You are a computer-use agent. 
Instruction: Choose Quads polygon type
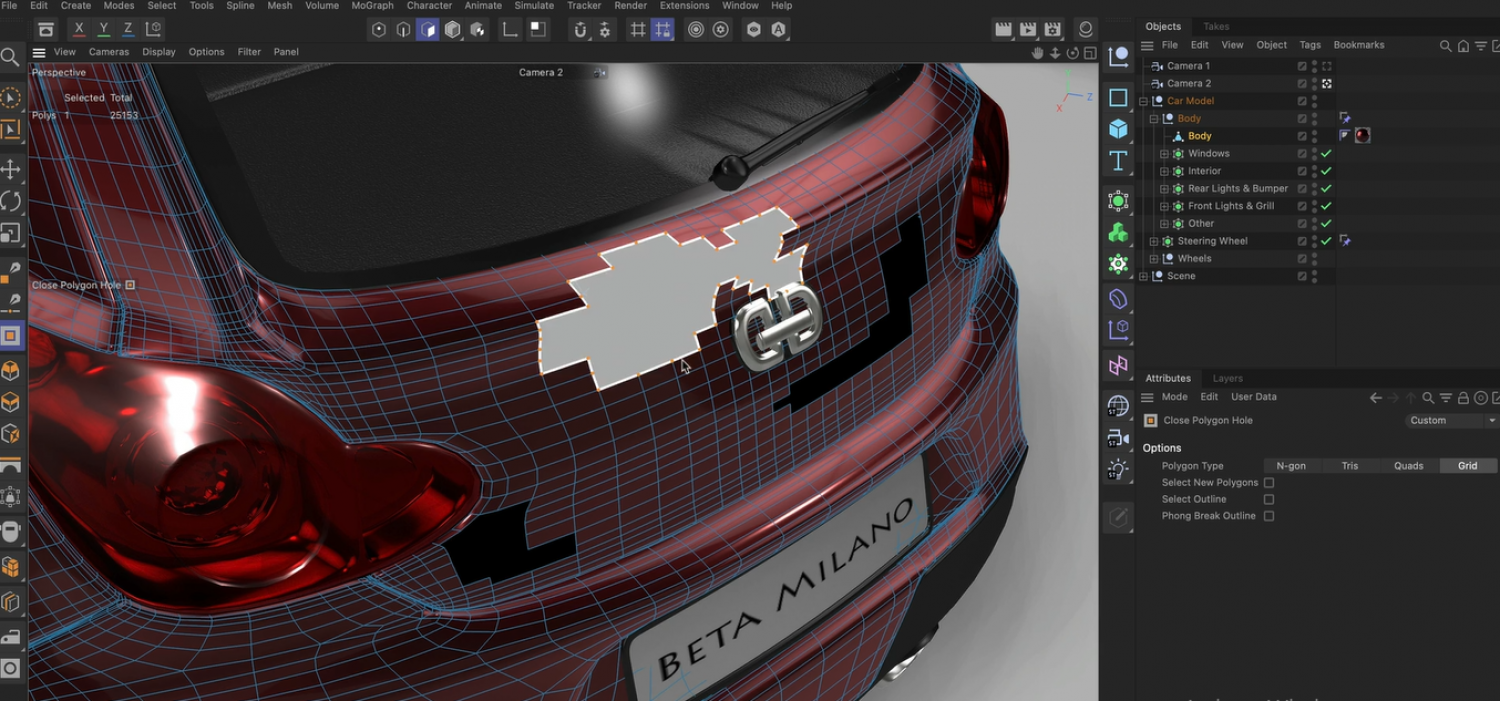(x=1408, y=466)
